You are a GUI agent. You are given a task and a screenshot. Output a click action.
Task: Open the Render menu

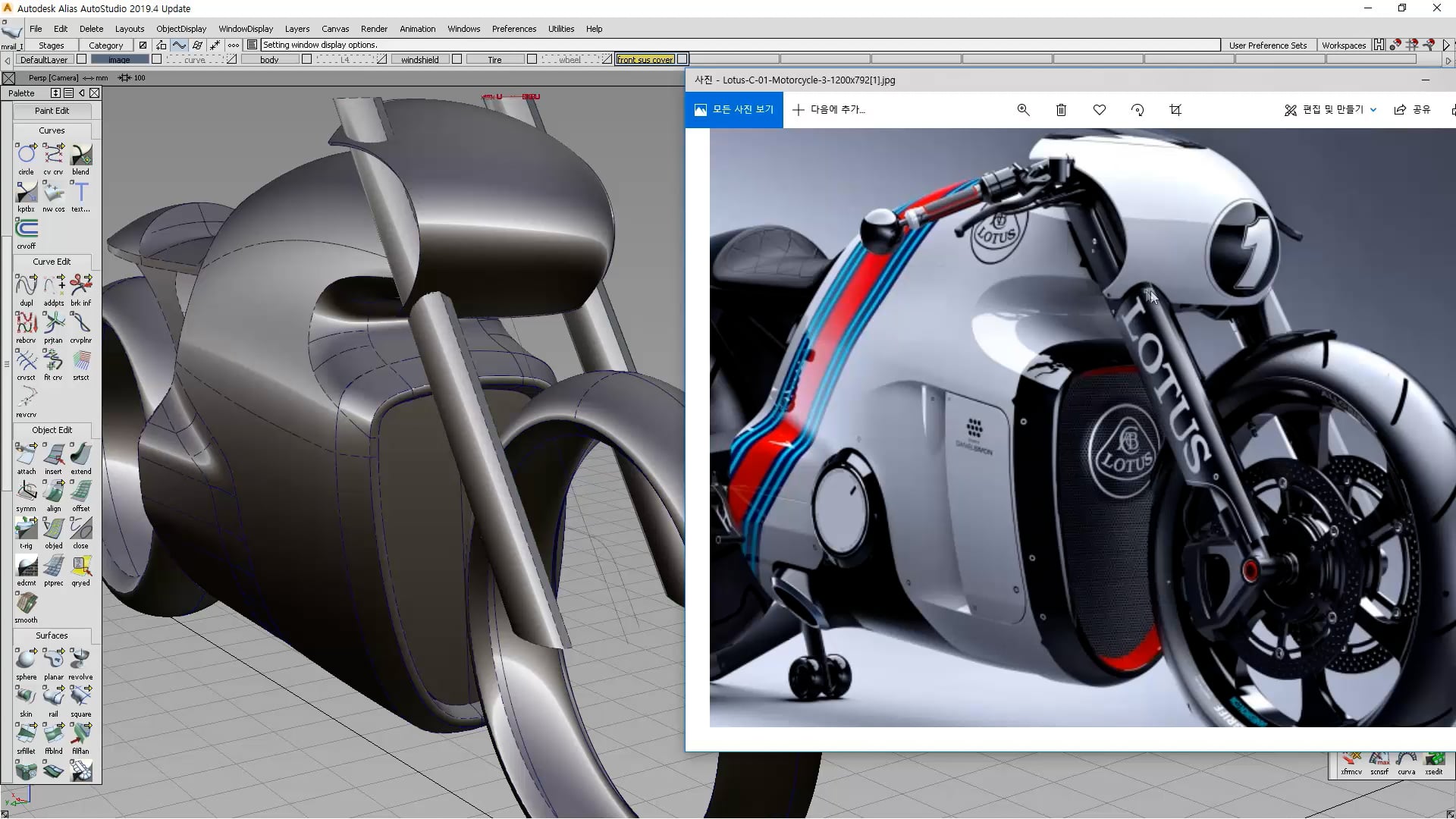pos(374,29)
